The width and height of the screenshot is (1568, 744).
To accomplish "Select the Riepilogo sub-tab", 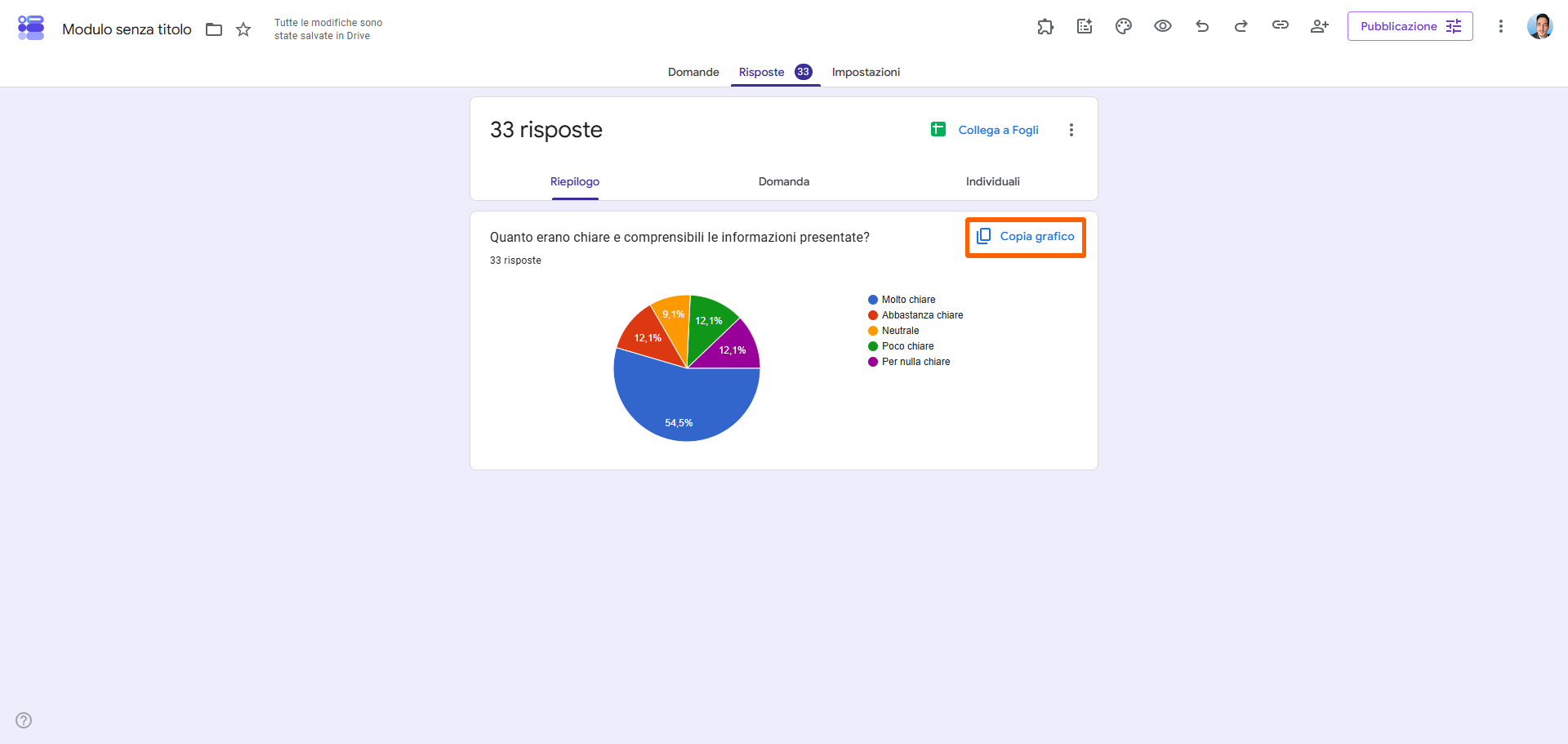I will [575, 181].
